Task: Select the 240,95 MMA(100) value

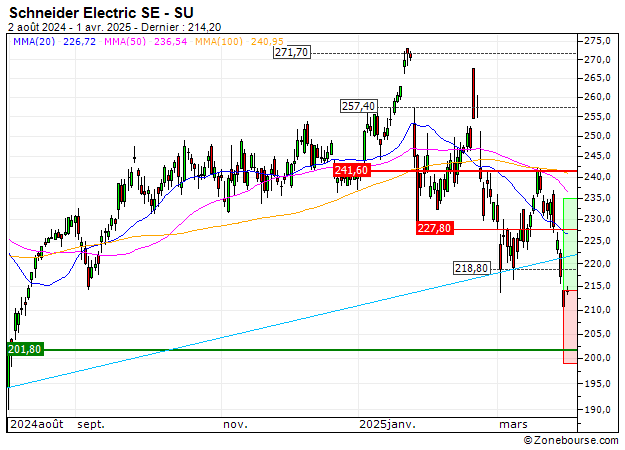Action: tap(267, 41)
